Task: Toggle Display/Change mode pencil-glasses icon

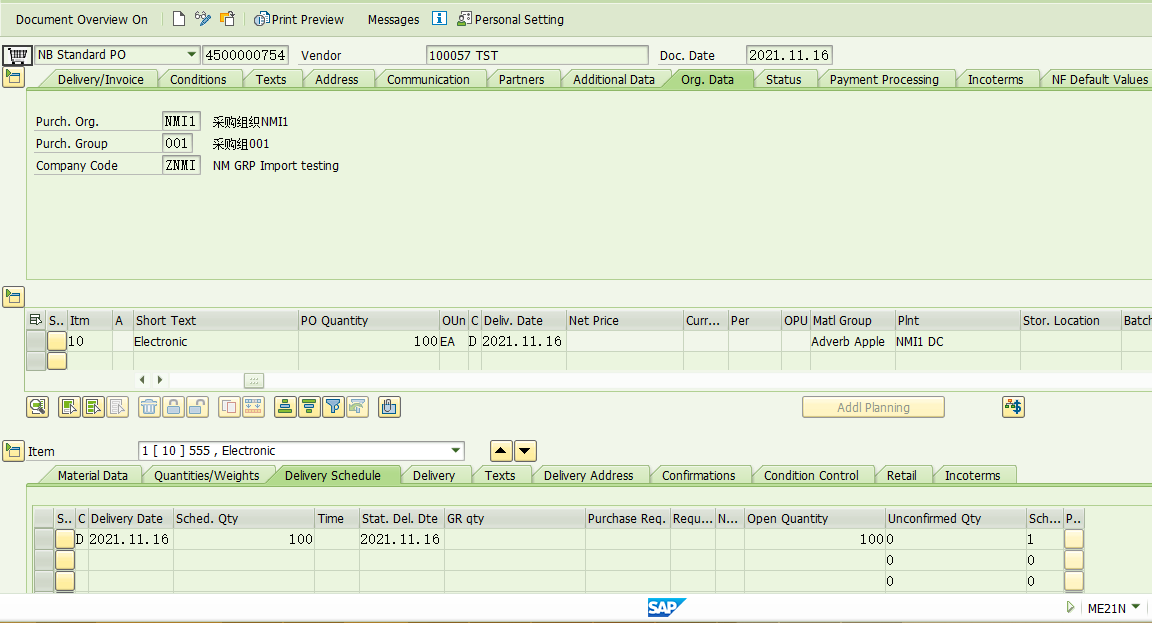Action: pyautogui.click(x=203, y=19)
